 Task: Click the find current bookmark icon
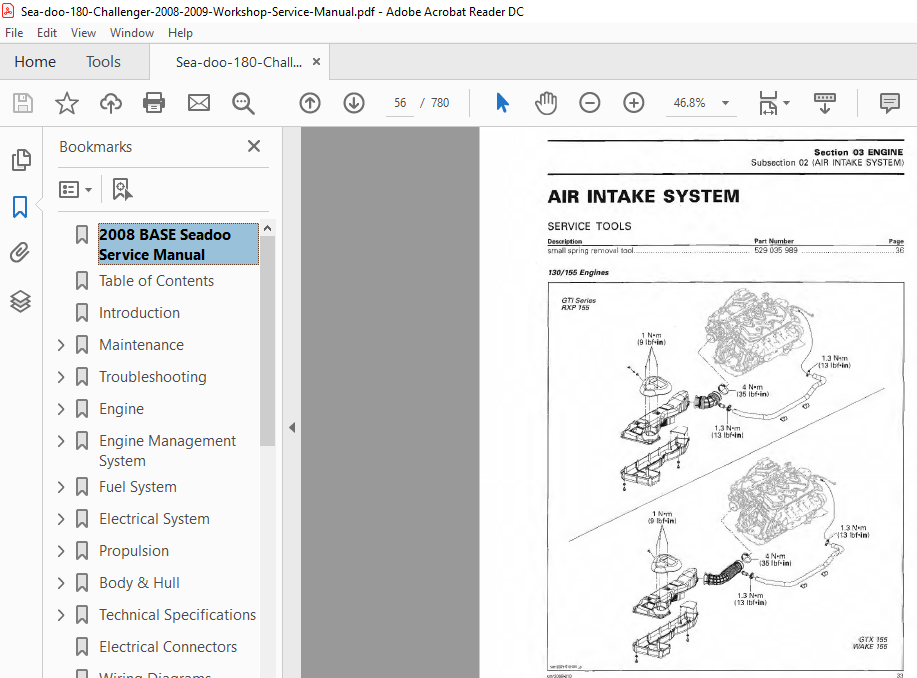pos(122,190)
